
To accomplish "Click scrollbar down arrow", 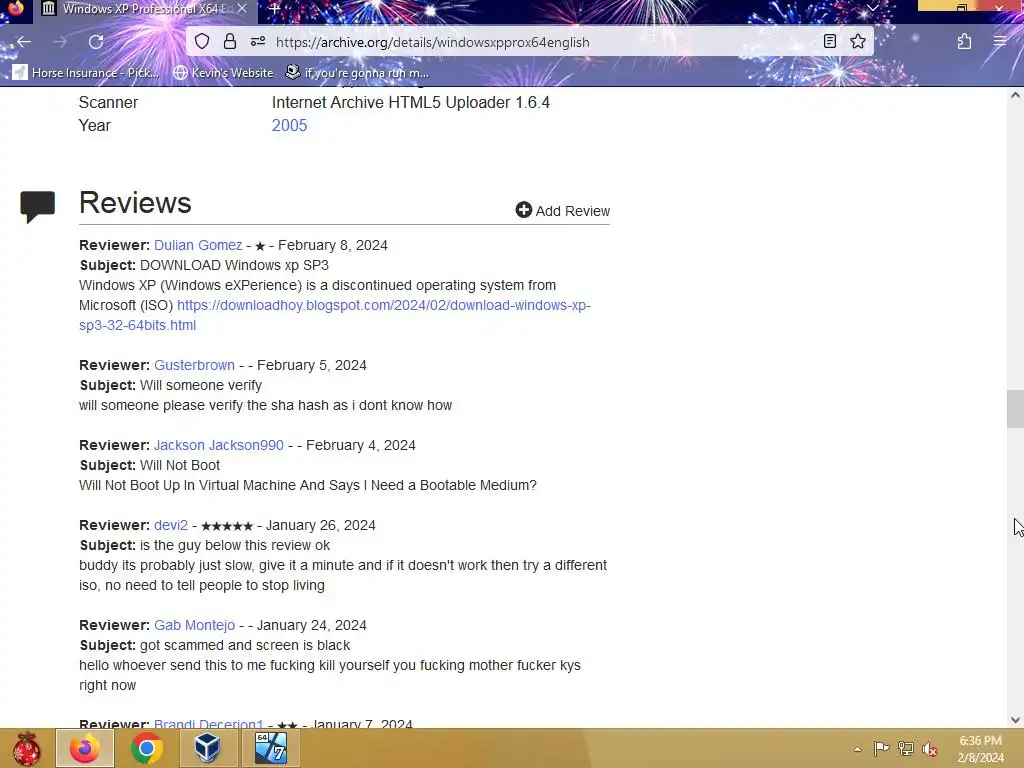I will (1015, 720).
